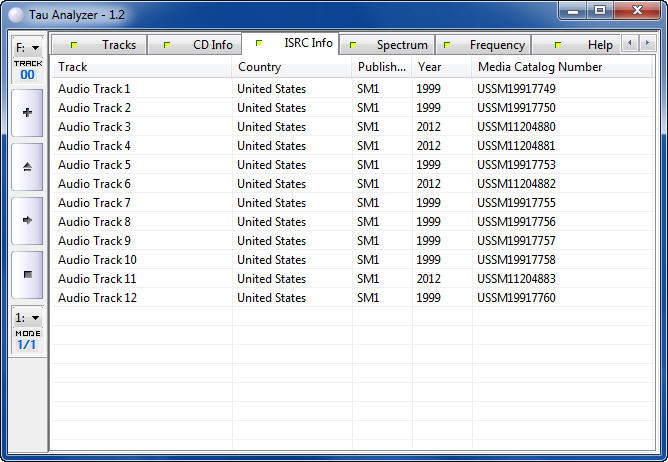Open the 1: mode dropdown

coord(27,317)
